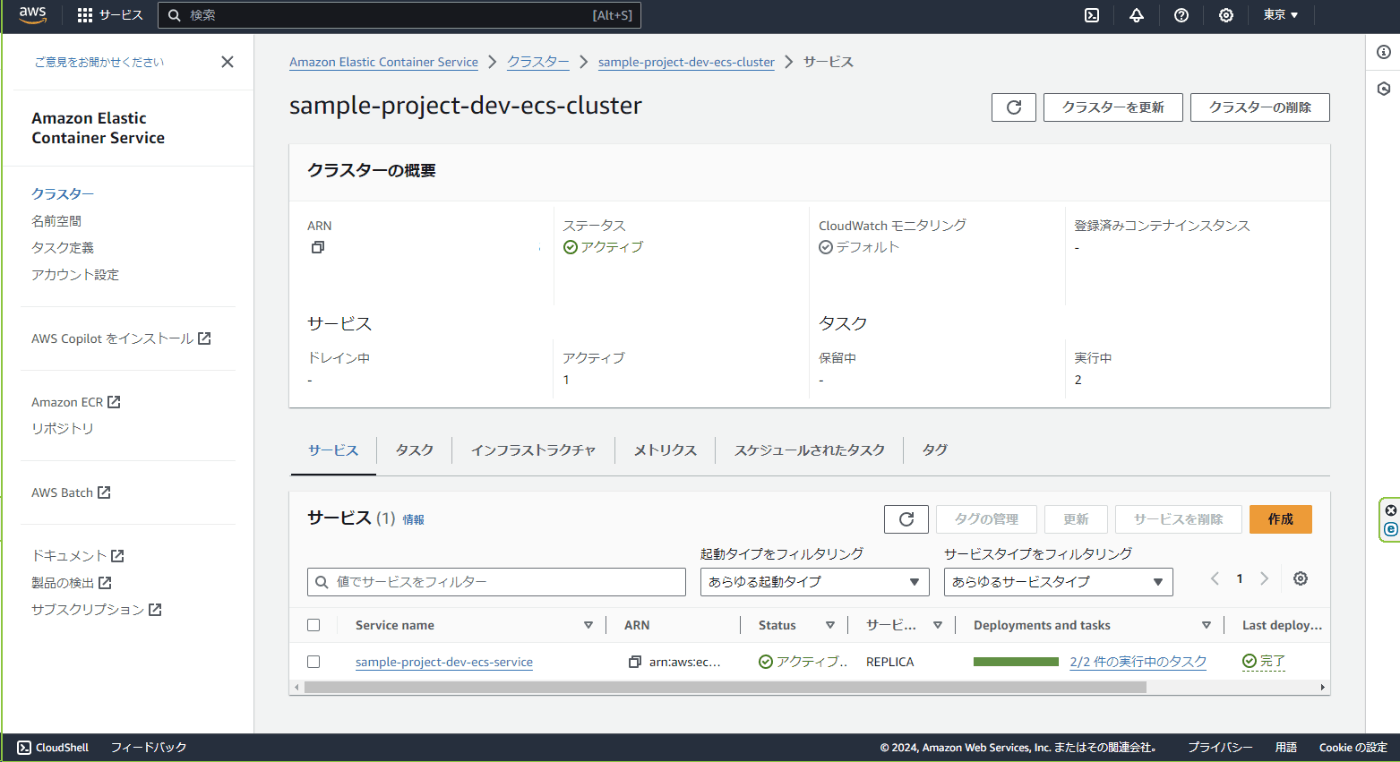The height and width of the screenshot is (762, 1400).
Task: Switch to the インフラストラクチャ tab
Action: 533,450
